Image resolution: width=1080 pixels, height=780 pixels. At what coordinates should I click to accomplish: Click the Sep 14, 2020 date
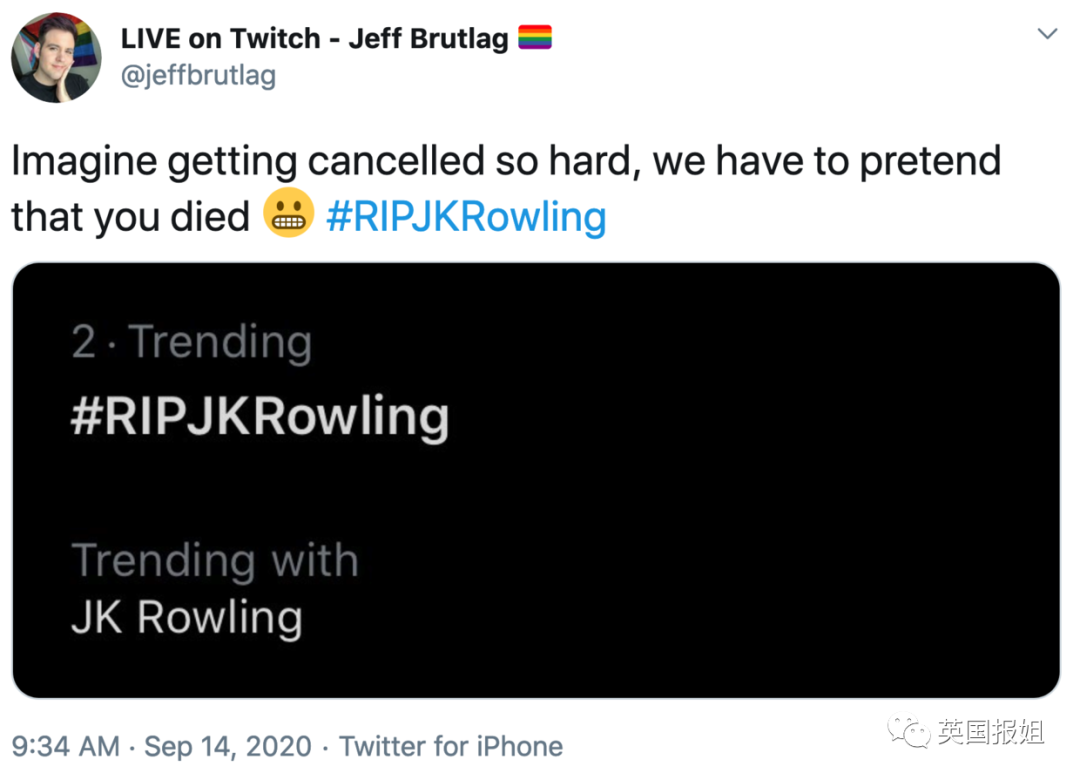[228, 746]
